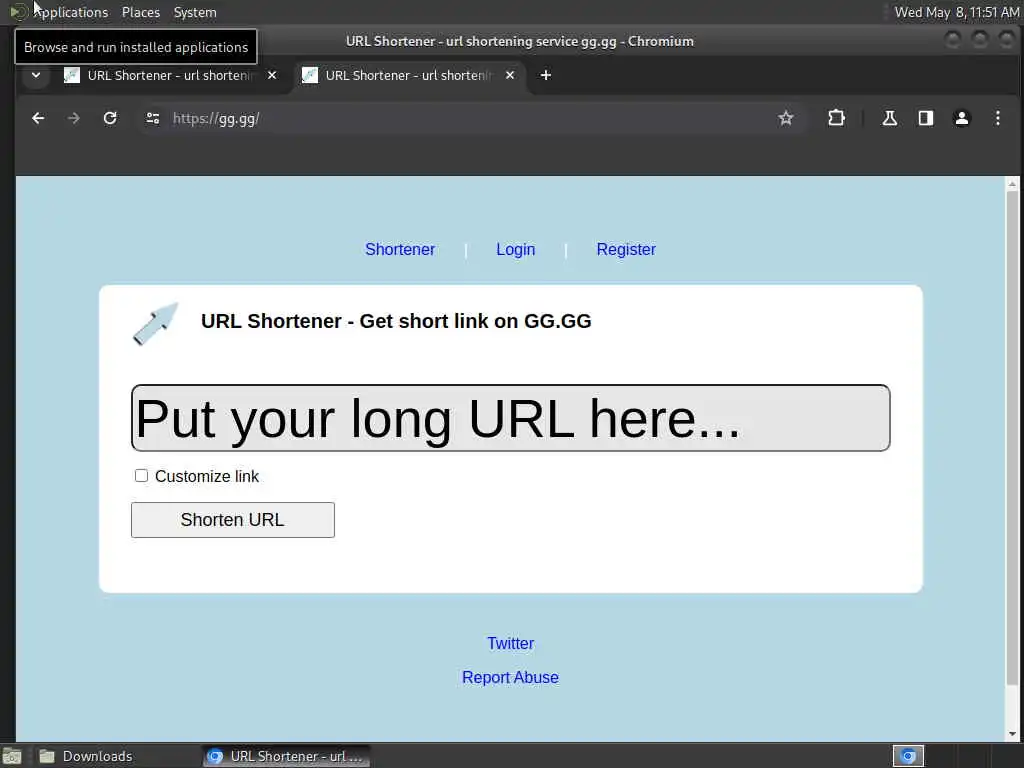Open the Chromium three-dot menu
The image size is (1024, 768).
coord(997,118)
